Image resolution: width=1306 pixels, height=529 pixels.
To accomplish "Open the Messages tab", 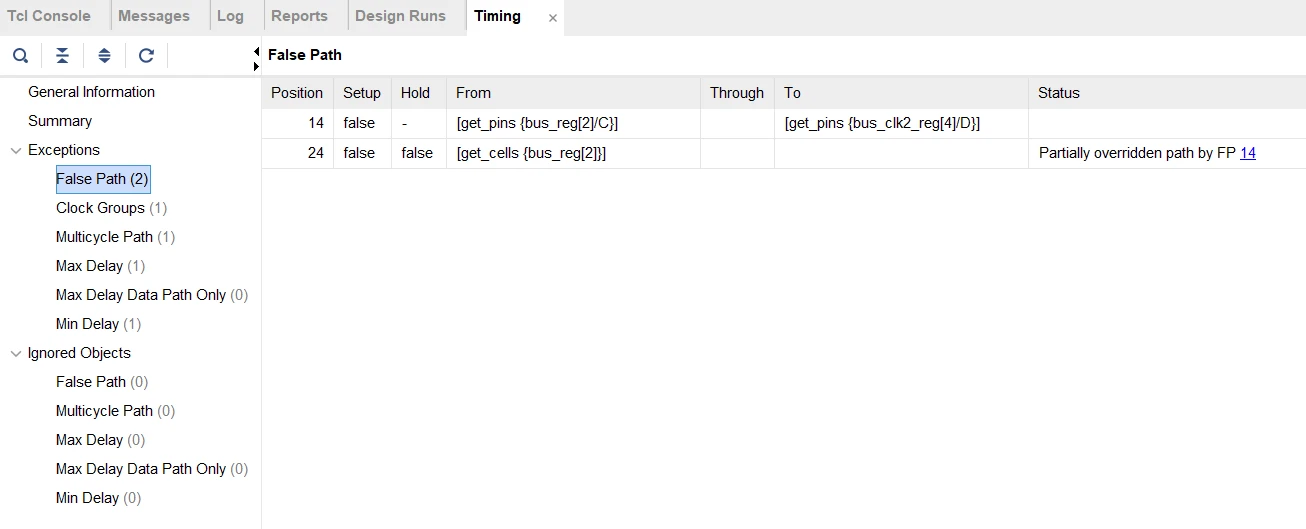I will tap(153, 16).
